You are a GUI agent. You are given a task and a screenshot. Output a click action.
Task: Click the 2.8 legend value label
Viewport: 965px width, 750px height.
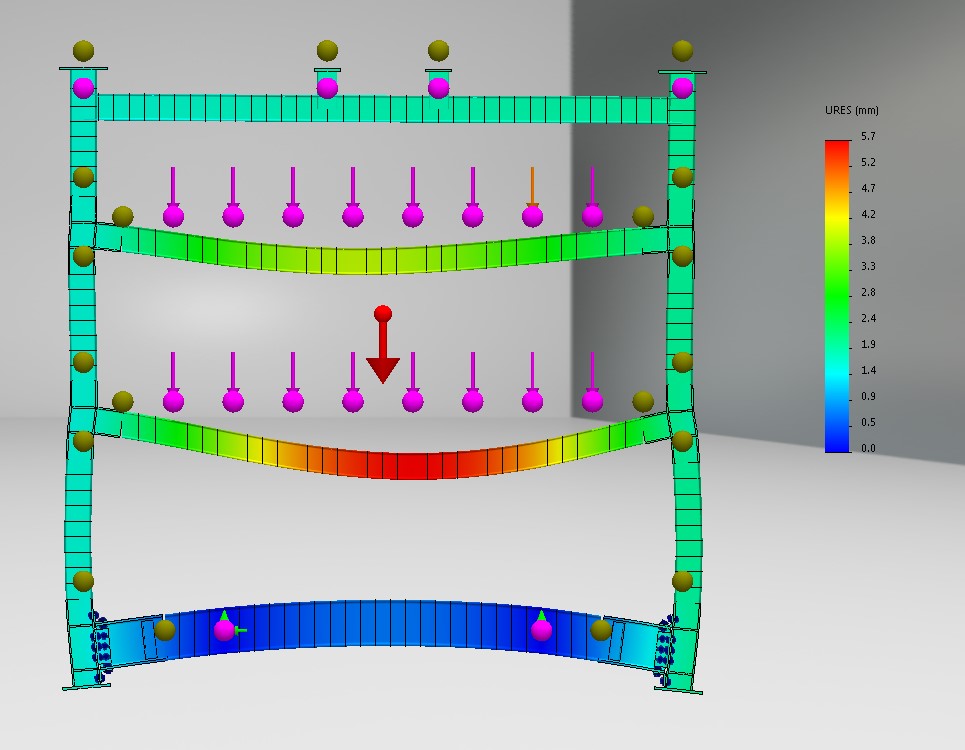point(867,292)
